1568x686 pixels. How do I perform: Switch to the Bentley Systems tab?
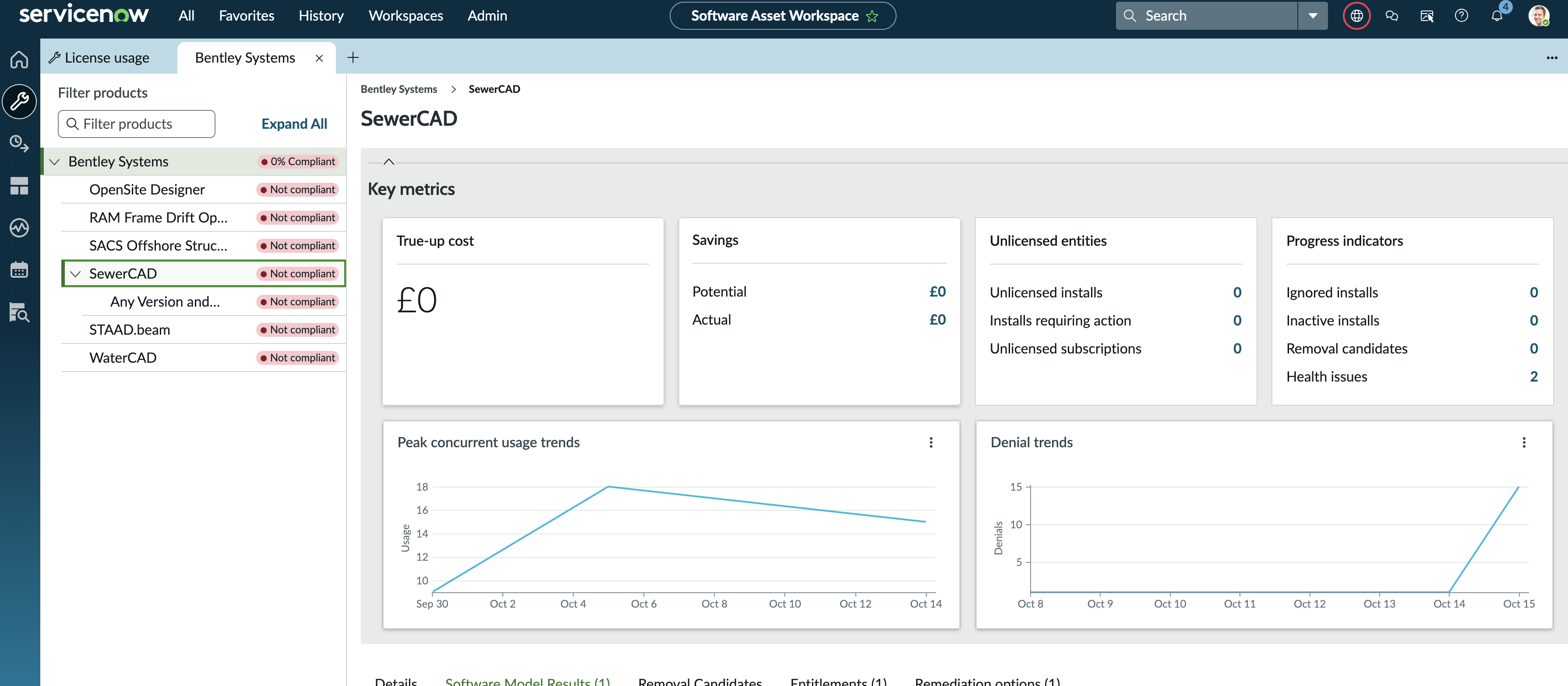pos(245,58)
